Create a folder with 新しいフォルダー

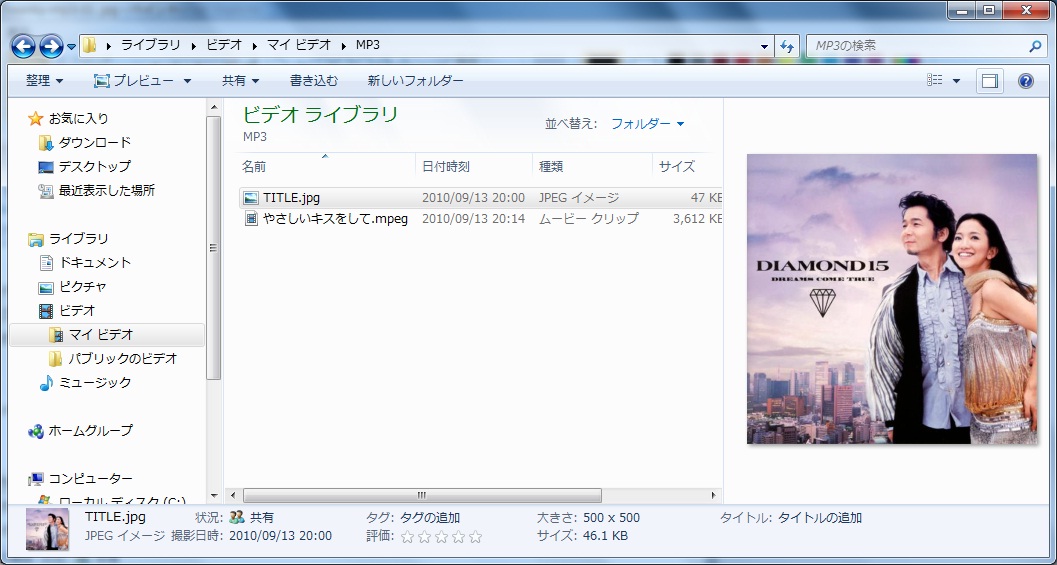tap(415, 81)
